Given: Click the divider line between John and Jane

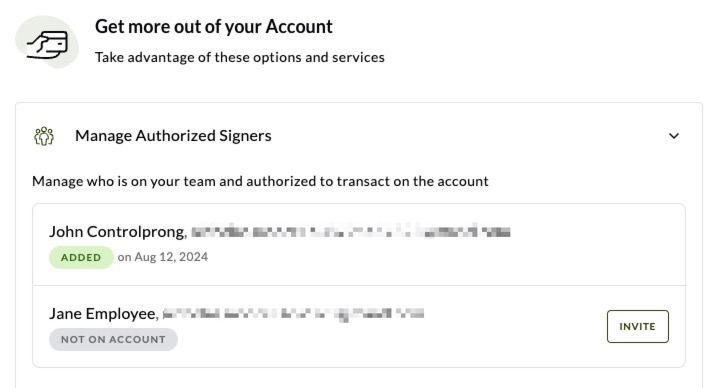Looking at the screenshot, I should pyautogui.click(x=359, y=286).
